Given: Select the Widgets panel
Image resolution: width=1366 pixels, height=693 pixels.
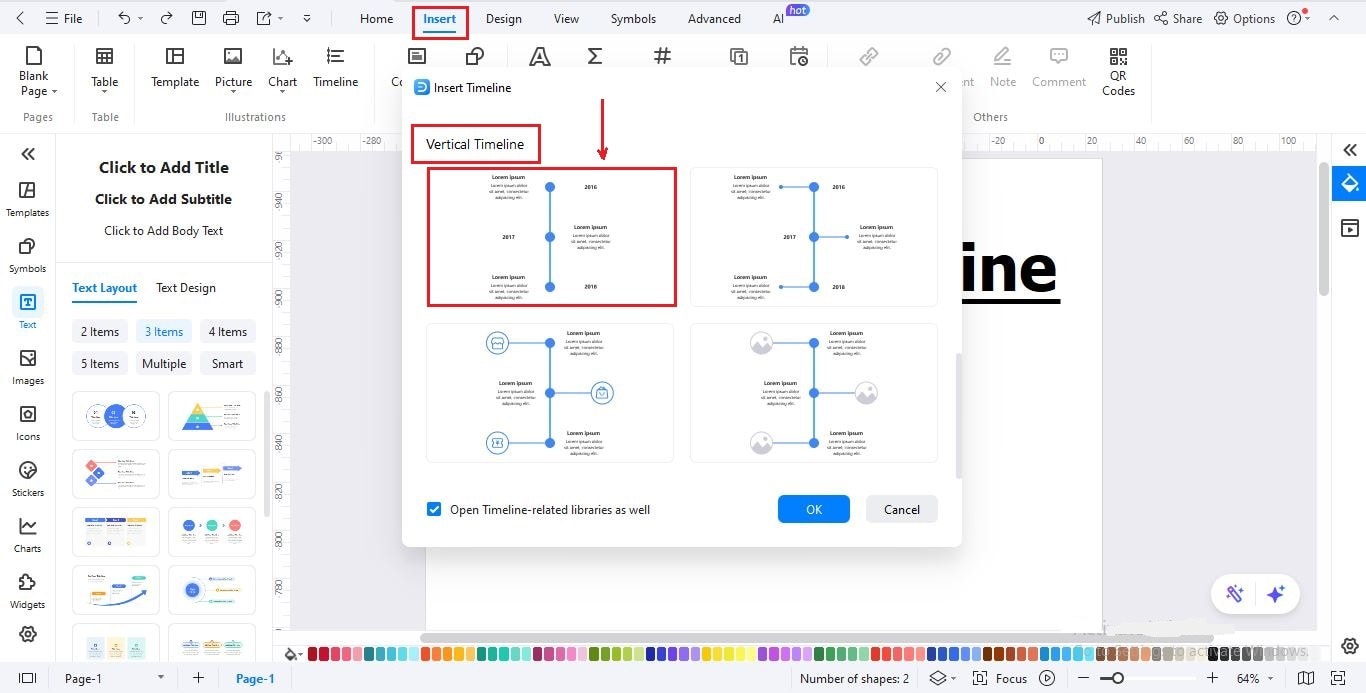Looking at the screenshot, I should coord(27,591).
